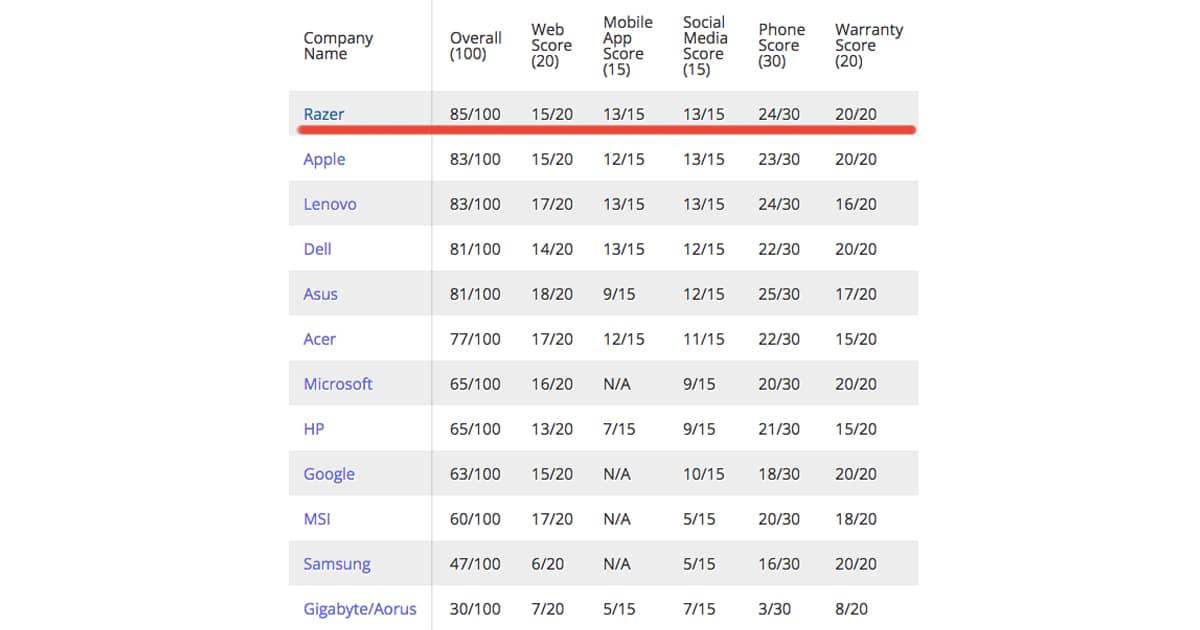Follow the Dell company link
This screenshot has height=630, width=1200.
pyautogui.click(x=317, y=249)
